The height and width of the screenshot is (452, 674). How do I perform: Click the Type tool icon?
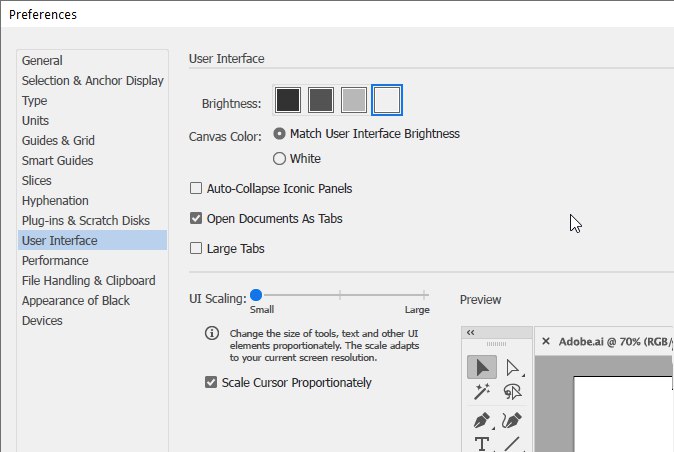482,444
